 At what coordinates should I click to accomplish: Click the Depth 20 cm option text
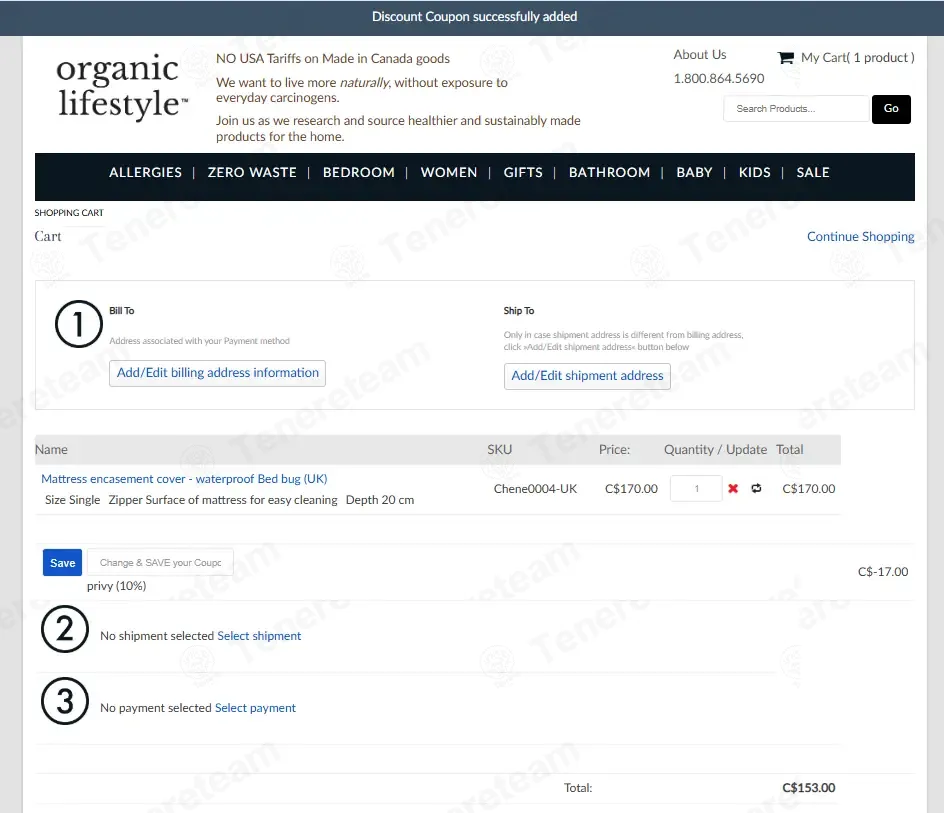pos(380,500)
